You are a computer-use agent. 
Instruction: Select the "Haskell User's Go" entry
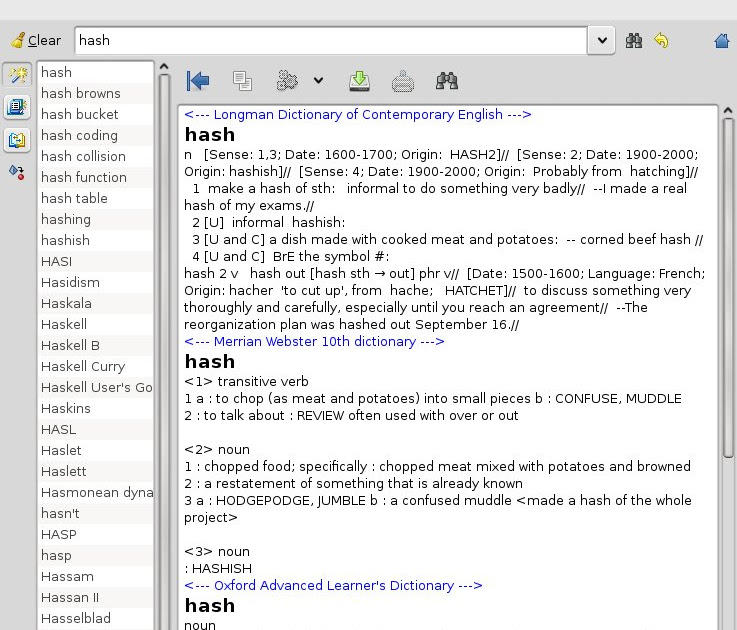(95, 387)
